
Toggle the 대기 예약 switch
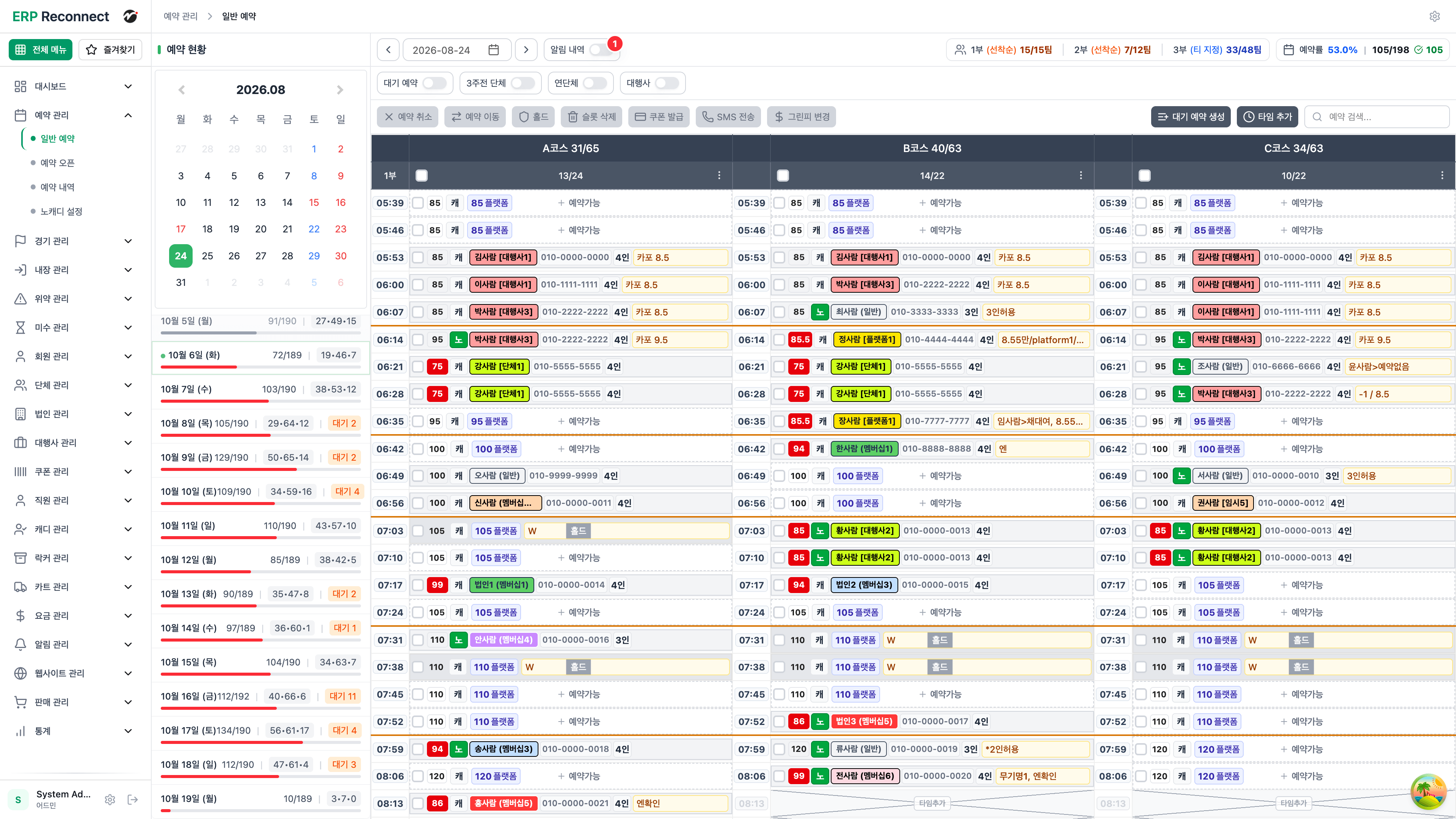click(434, 83)
